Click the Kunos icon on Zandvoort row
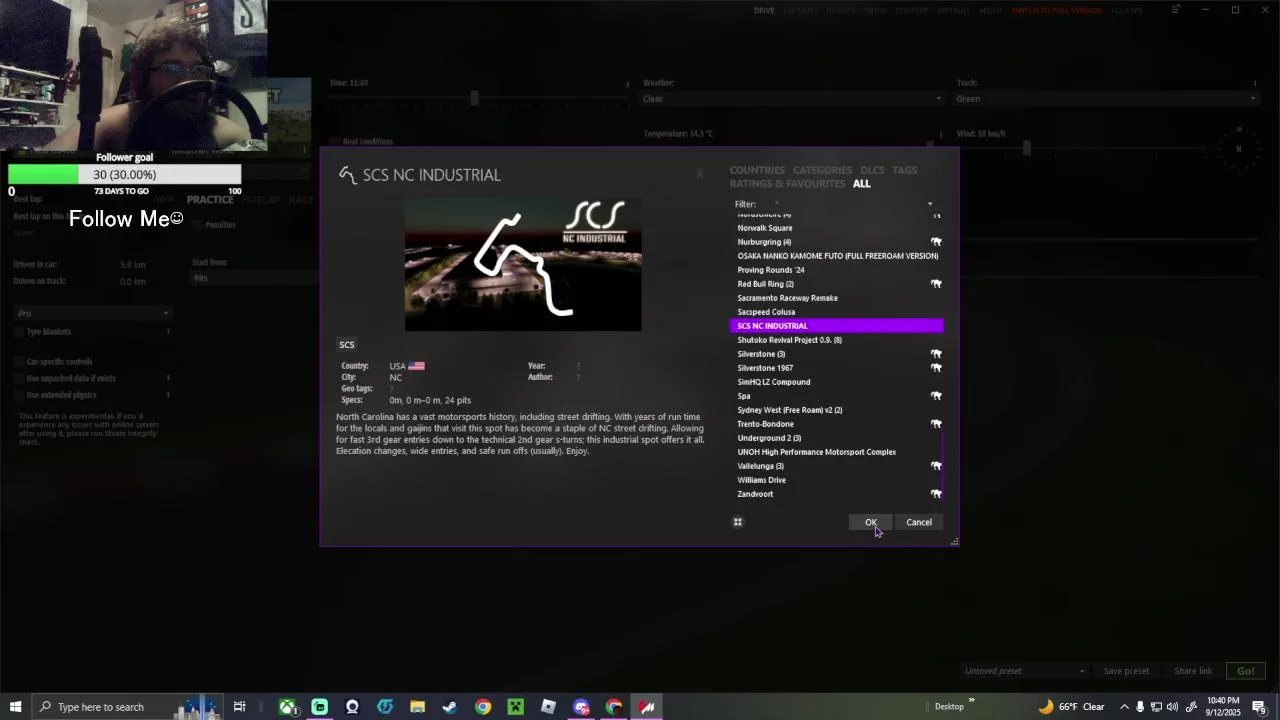Screen dimensions: 1280x720 click(x=936, y=494)
